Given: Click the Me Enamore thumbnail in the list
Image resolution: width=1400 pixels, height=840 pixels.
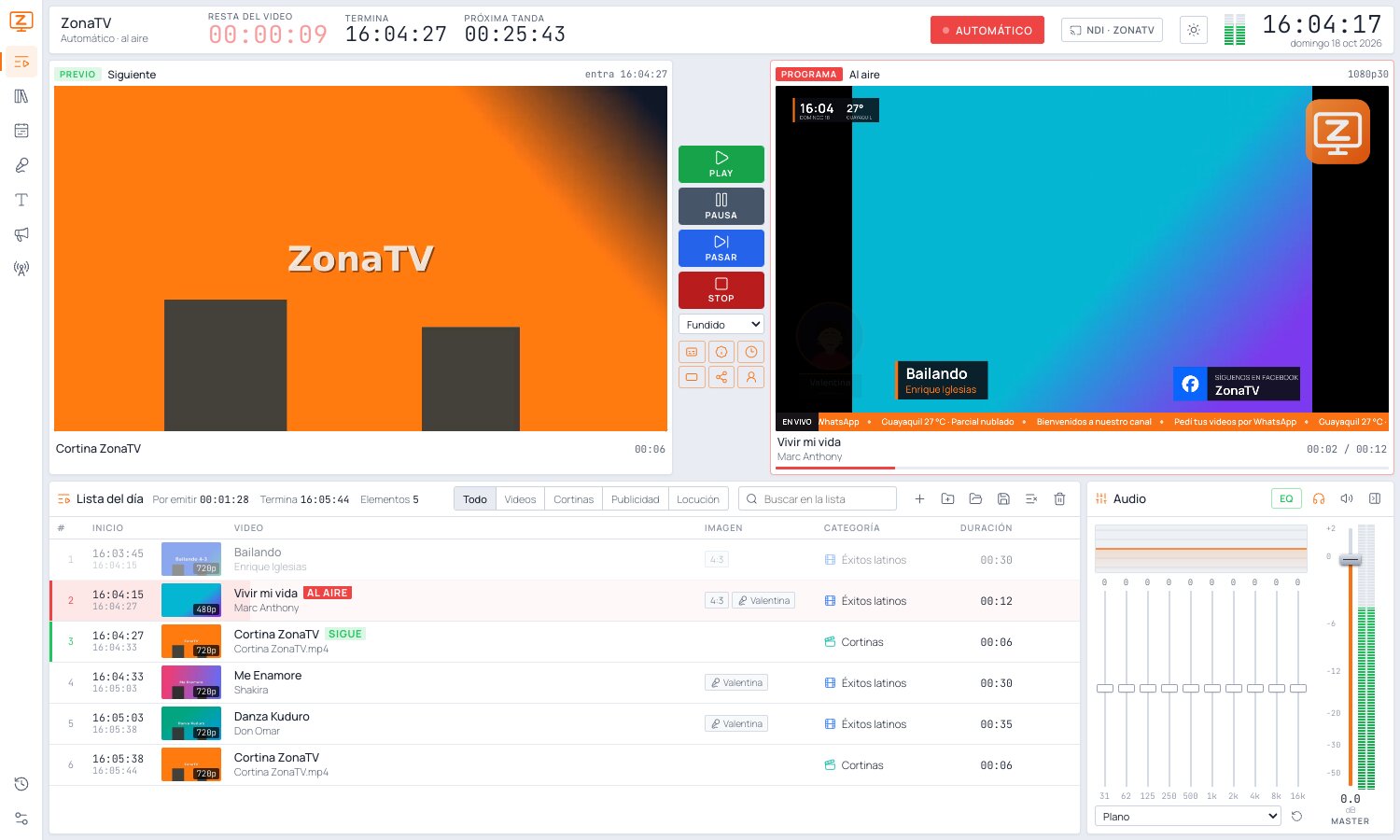Looking at the screenshot, I should point(191,682).
